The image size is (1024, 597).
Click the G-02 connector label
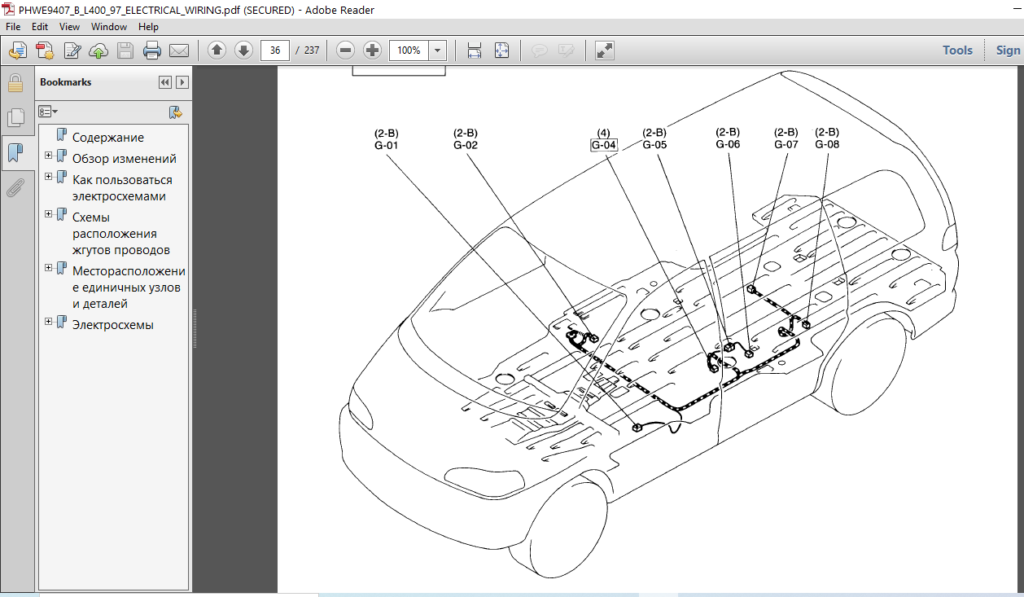click(466, 145)
